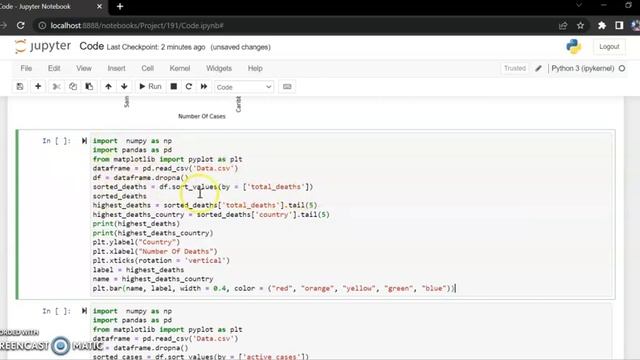The height and width of the screenshot is (360, 640).
Task: Click the pencil edit mode icon
Action: (x=538, y=69)
